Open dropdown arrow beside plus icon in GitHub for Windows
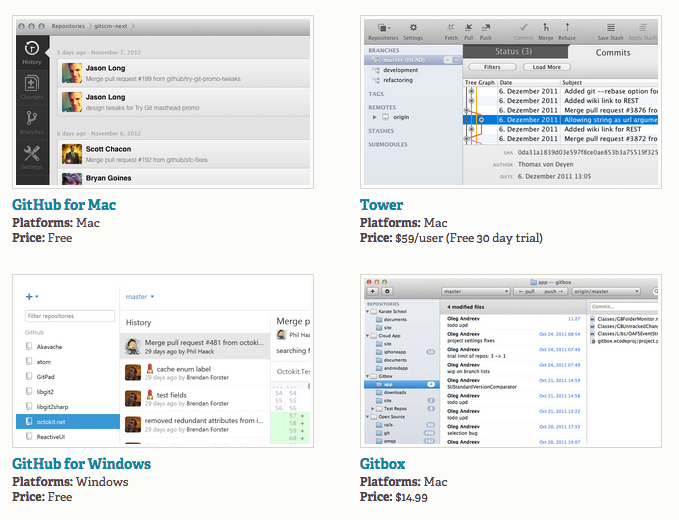Viewport: 679px width, 520px height. pyautogui.click(x=37, y=297)
